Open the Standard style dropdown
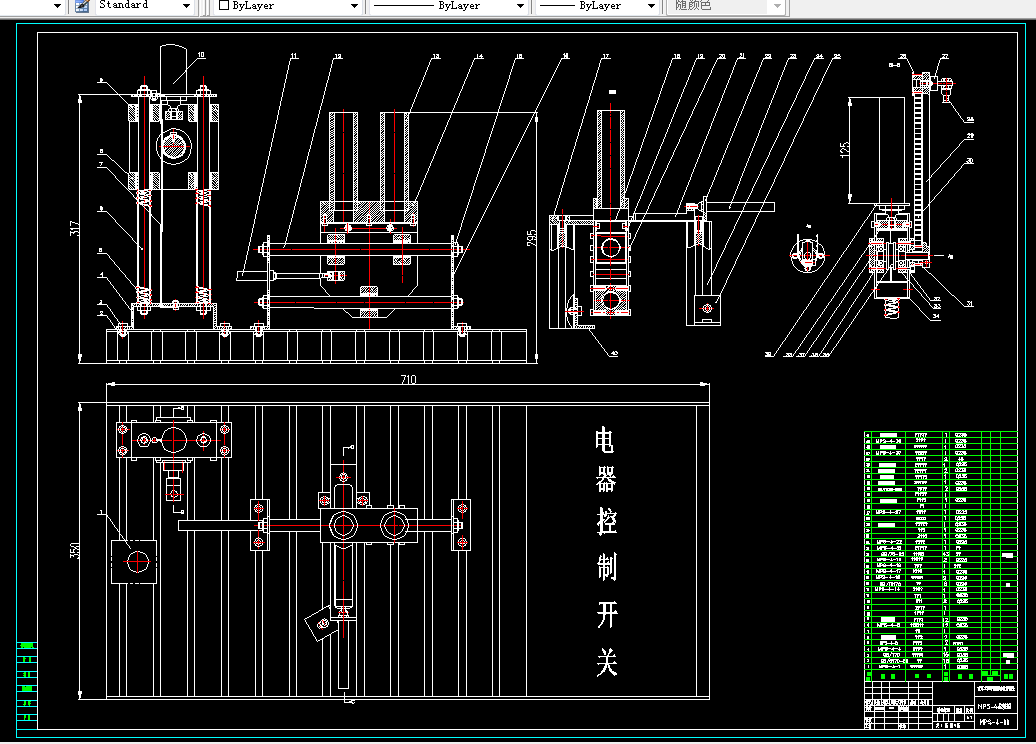Screen dimensions: 1036x744 tap(144, 6)
